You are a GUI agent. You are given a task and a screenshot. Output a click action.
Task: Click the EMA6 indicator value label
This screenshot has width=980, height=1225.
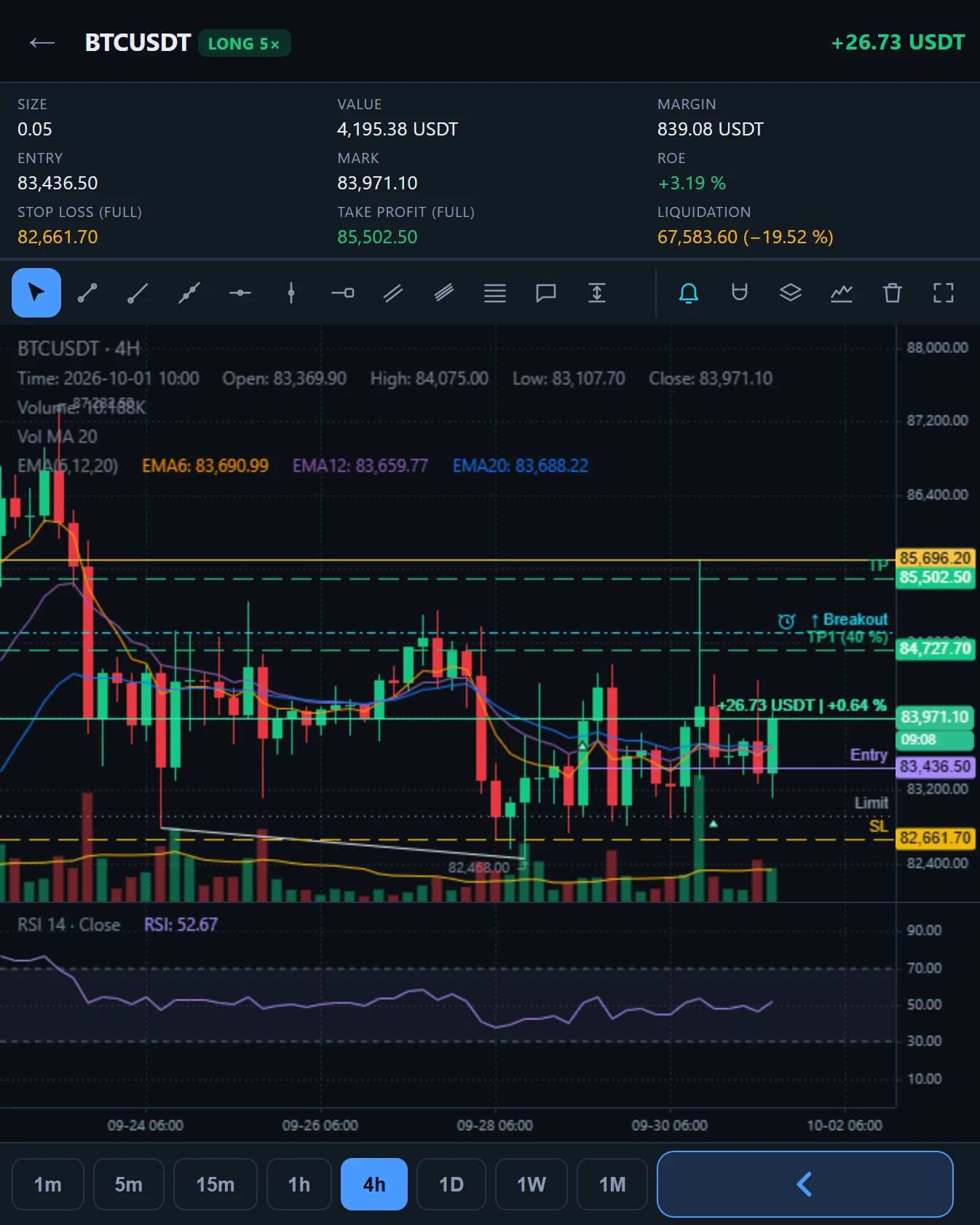(x=205, y=465)
